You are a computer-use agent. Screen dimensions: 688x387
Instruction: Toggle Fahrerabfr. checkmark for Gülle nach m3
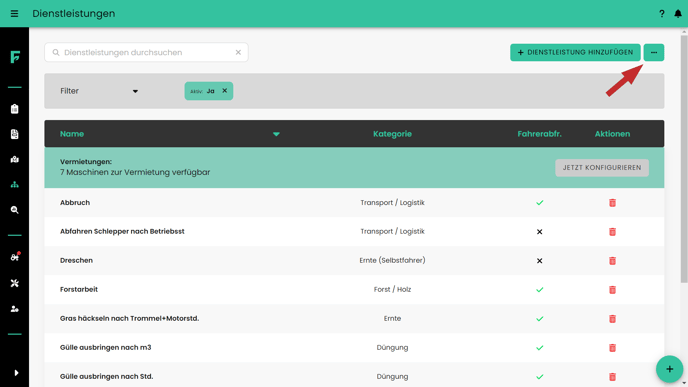(540, 348)
